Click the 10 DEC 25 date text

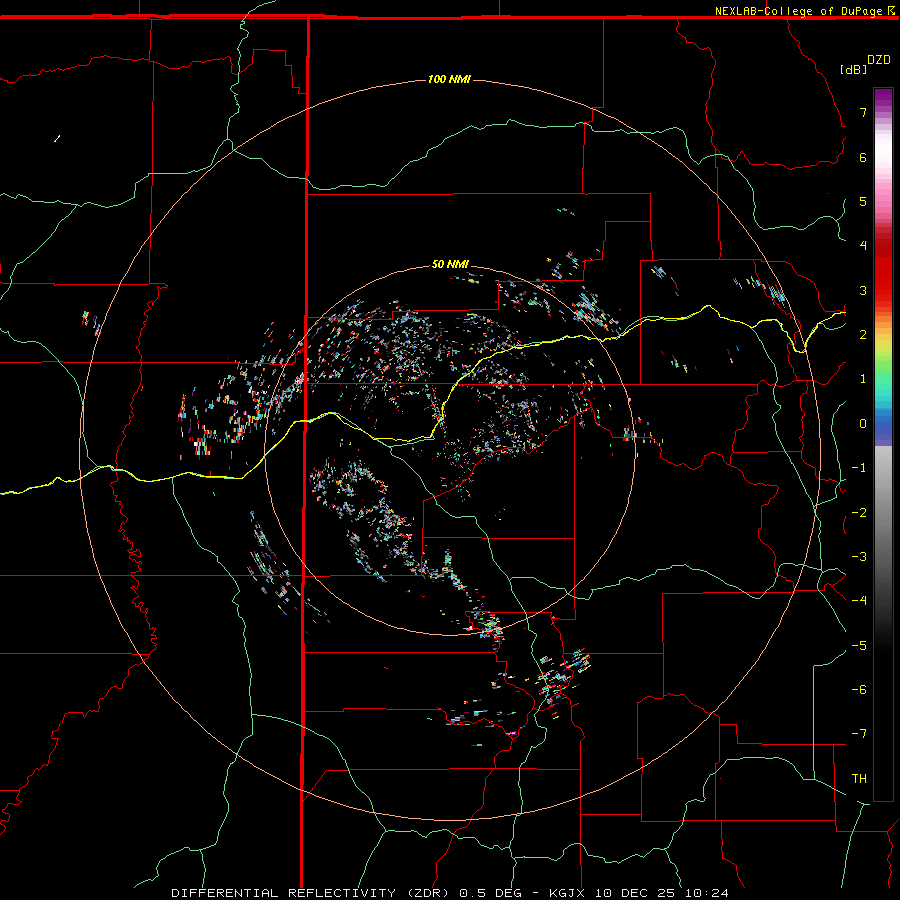pyautogui.click(x=635, y=893)
